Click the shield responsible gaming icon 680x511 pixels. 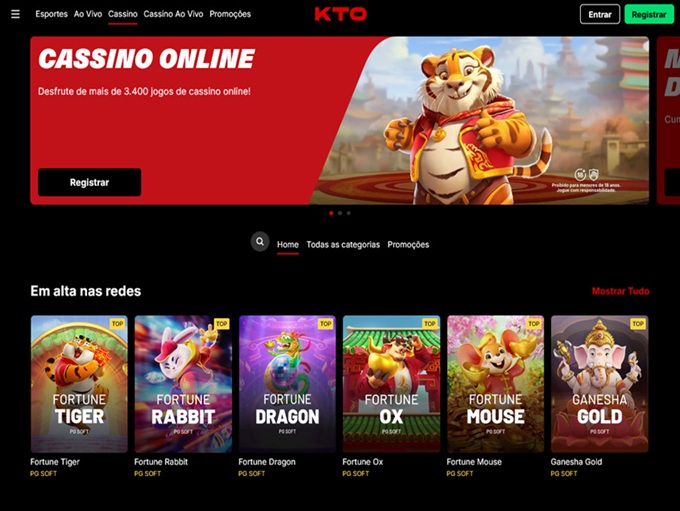(x=594, y=175)
